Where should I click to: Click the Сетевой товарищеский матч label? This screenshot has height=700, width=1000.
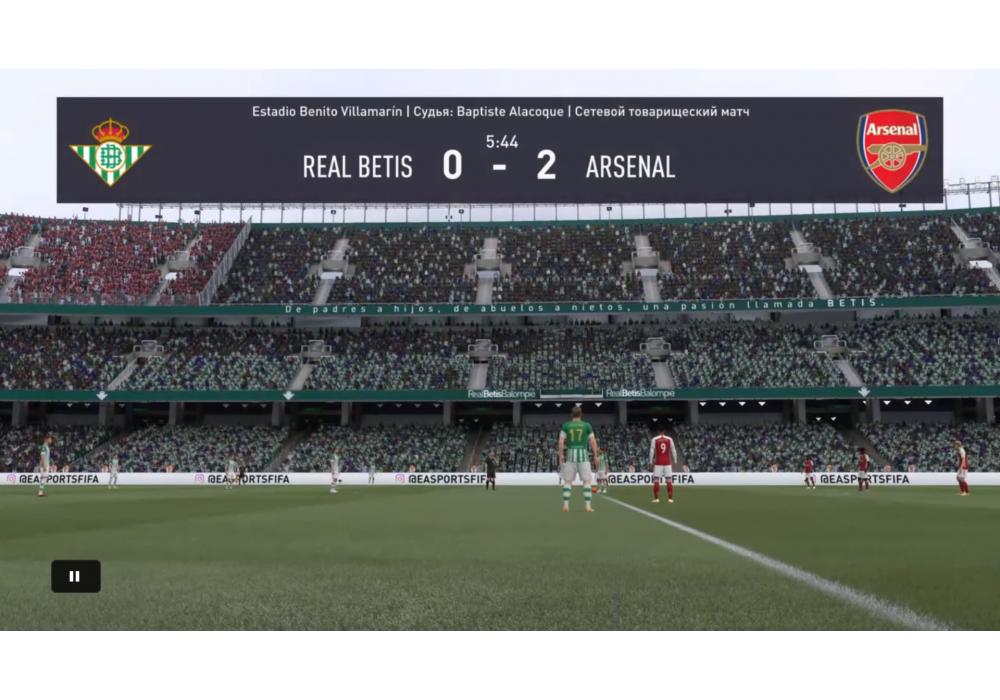[662, 112]
